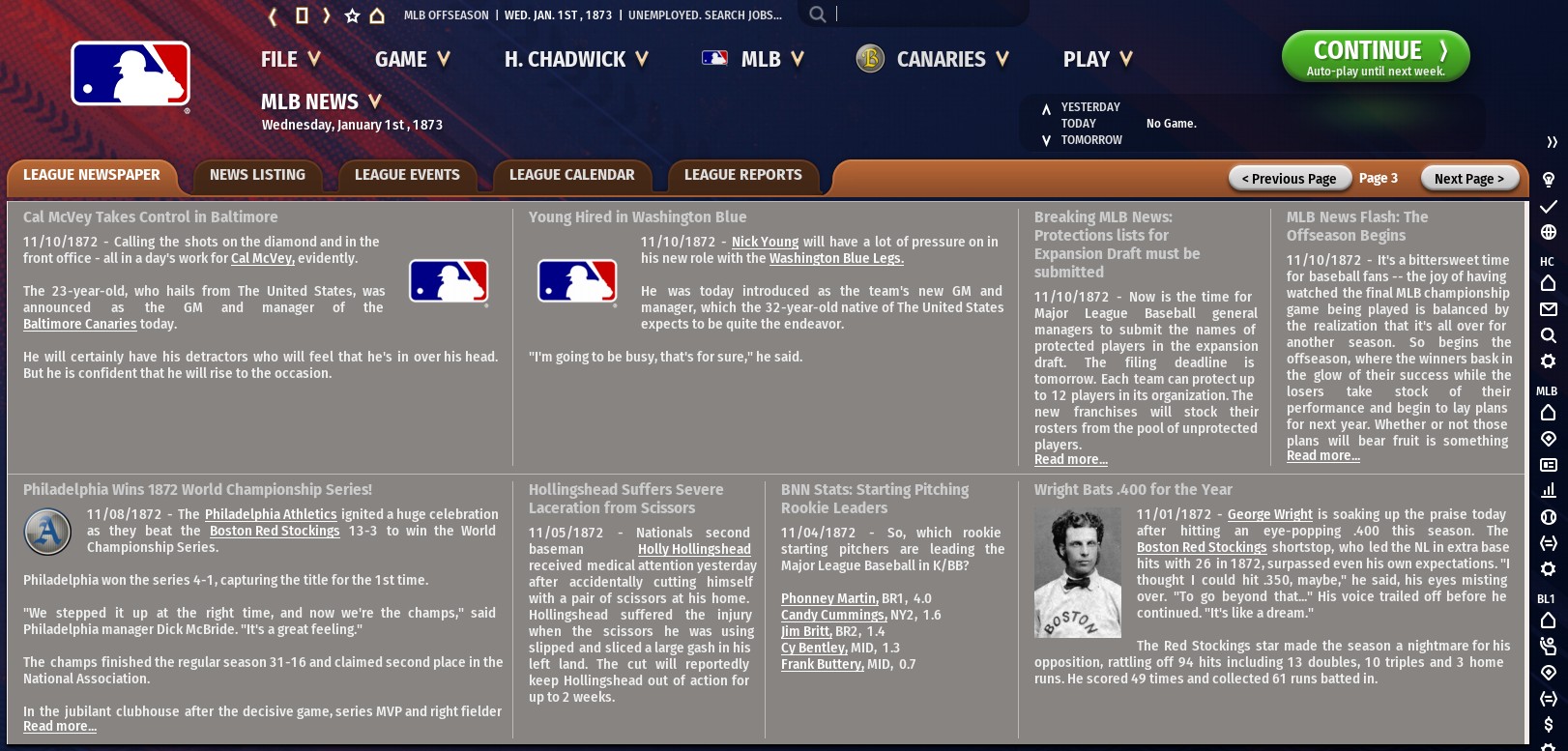Click the down arrow beside TOMORROW

pyautogui.click(x=1046, y=141)
